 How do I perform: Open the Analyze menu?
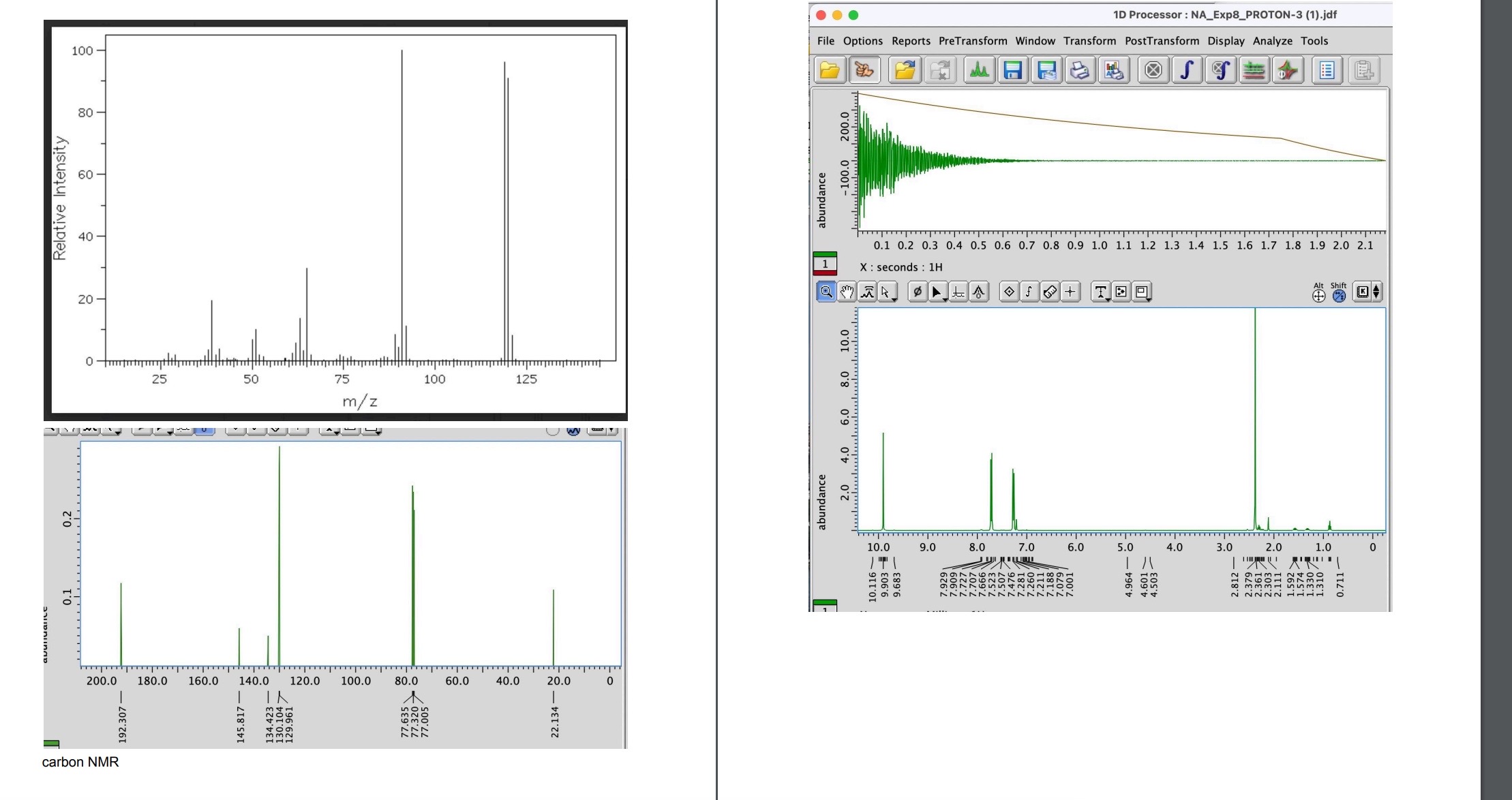1272,41
